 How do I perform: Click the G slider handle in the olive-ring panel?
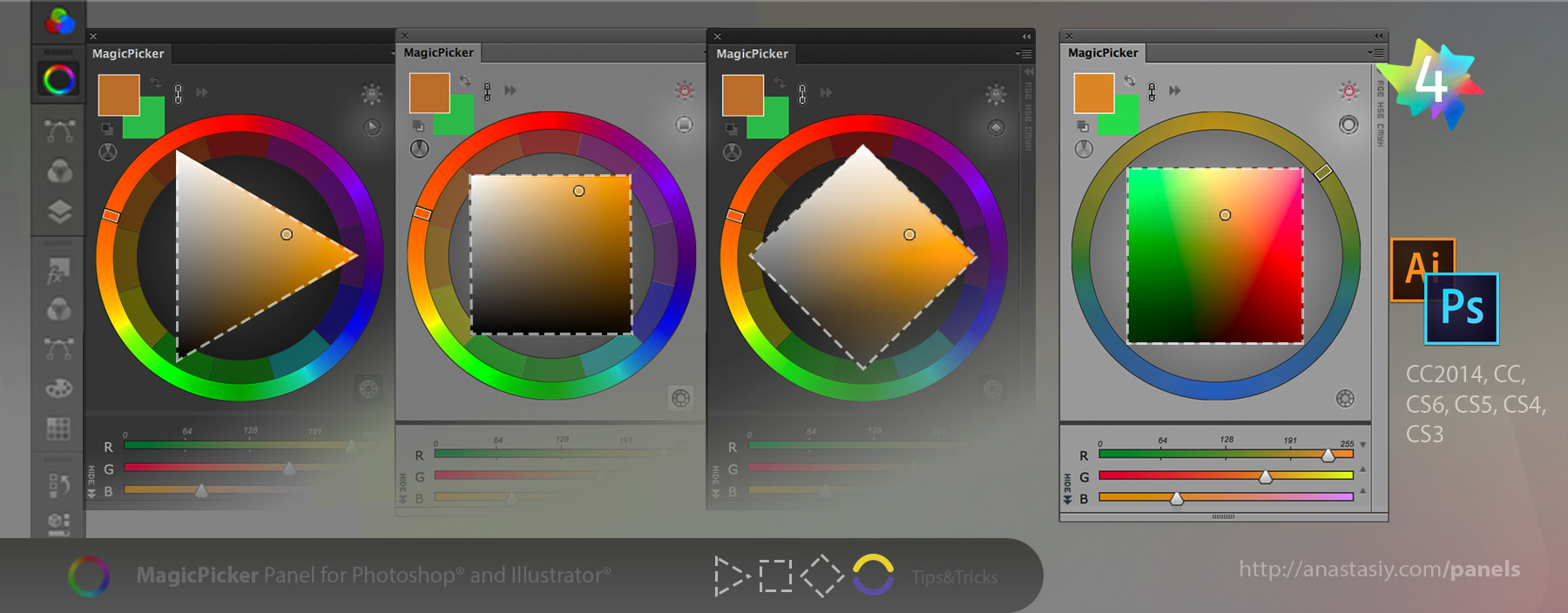click(1266, 476)
